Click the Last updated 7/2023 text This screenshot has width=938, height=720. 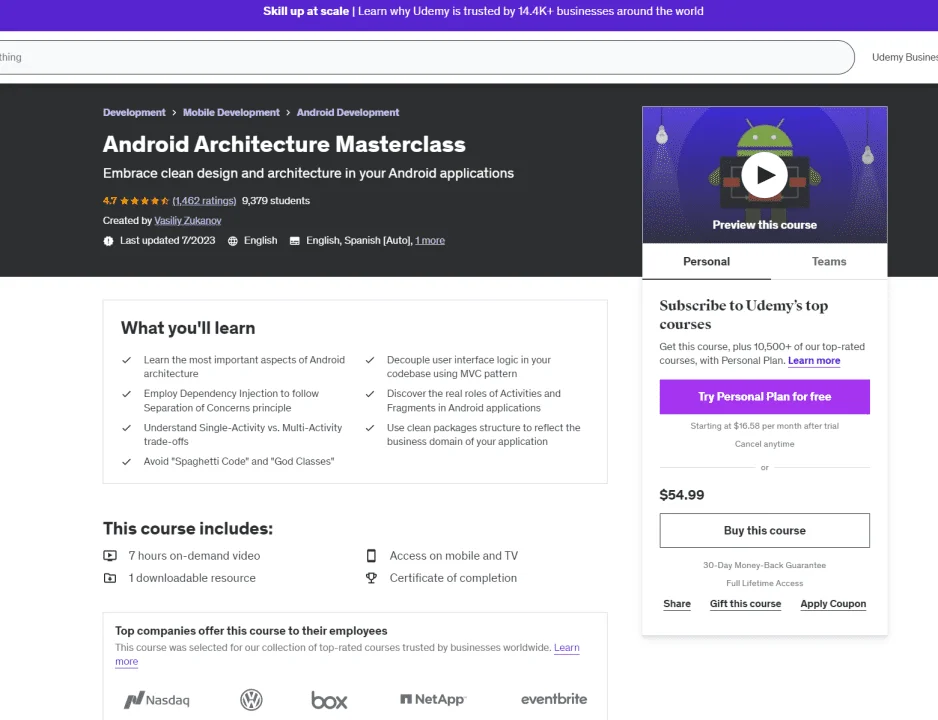pos(168,240)
